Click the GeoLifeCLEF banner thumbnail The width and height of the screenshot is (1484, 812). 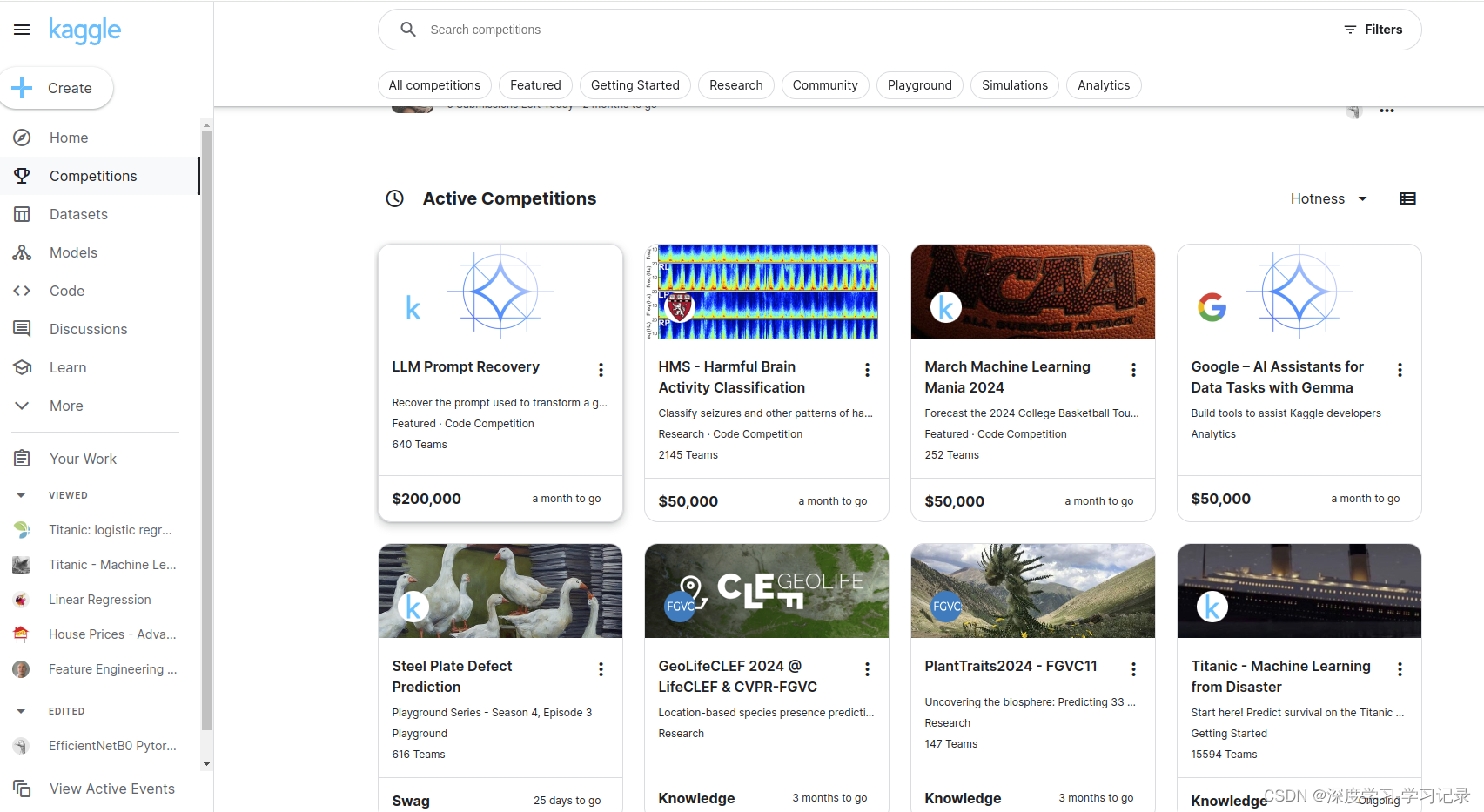point(767,591)
